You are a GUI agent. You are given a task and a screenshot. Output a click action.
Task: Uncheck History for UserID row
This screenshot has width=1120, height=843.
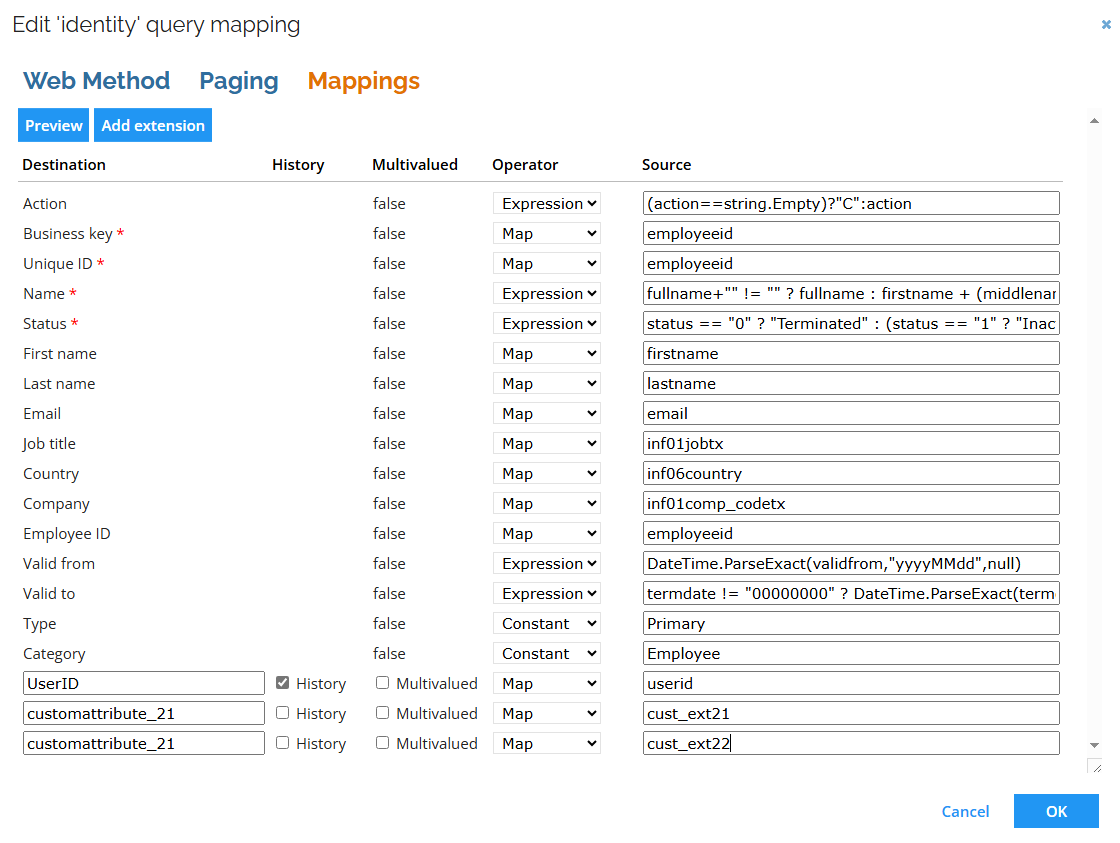[x=282, y=683]
